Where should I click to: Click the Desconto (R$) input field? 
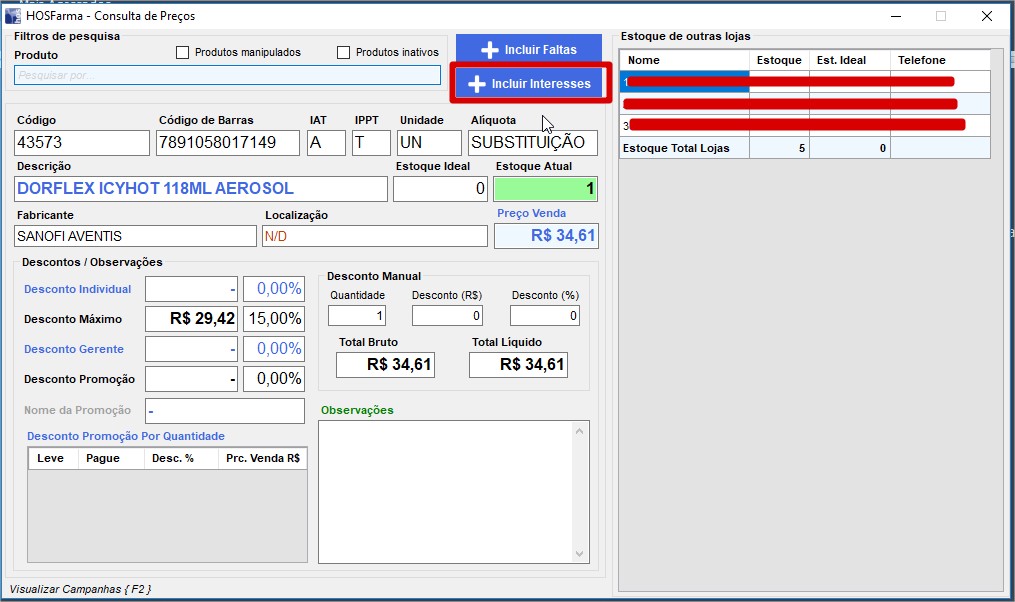447,316
